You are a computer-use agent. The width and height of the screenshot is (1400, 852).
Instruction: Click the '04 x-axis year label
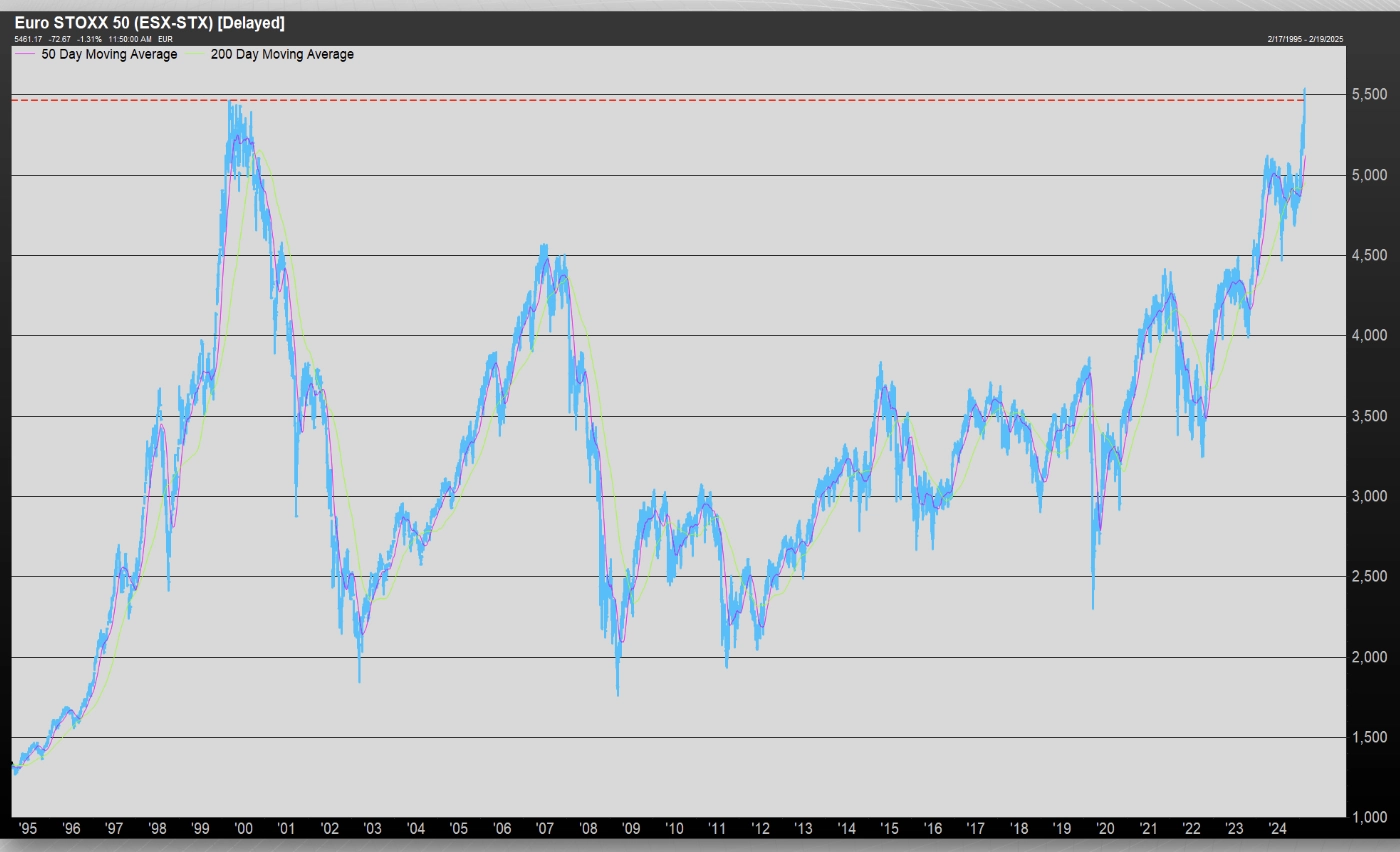tap(415, 828)
